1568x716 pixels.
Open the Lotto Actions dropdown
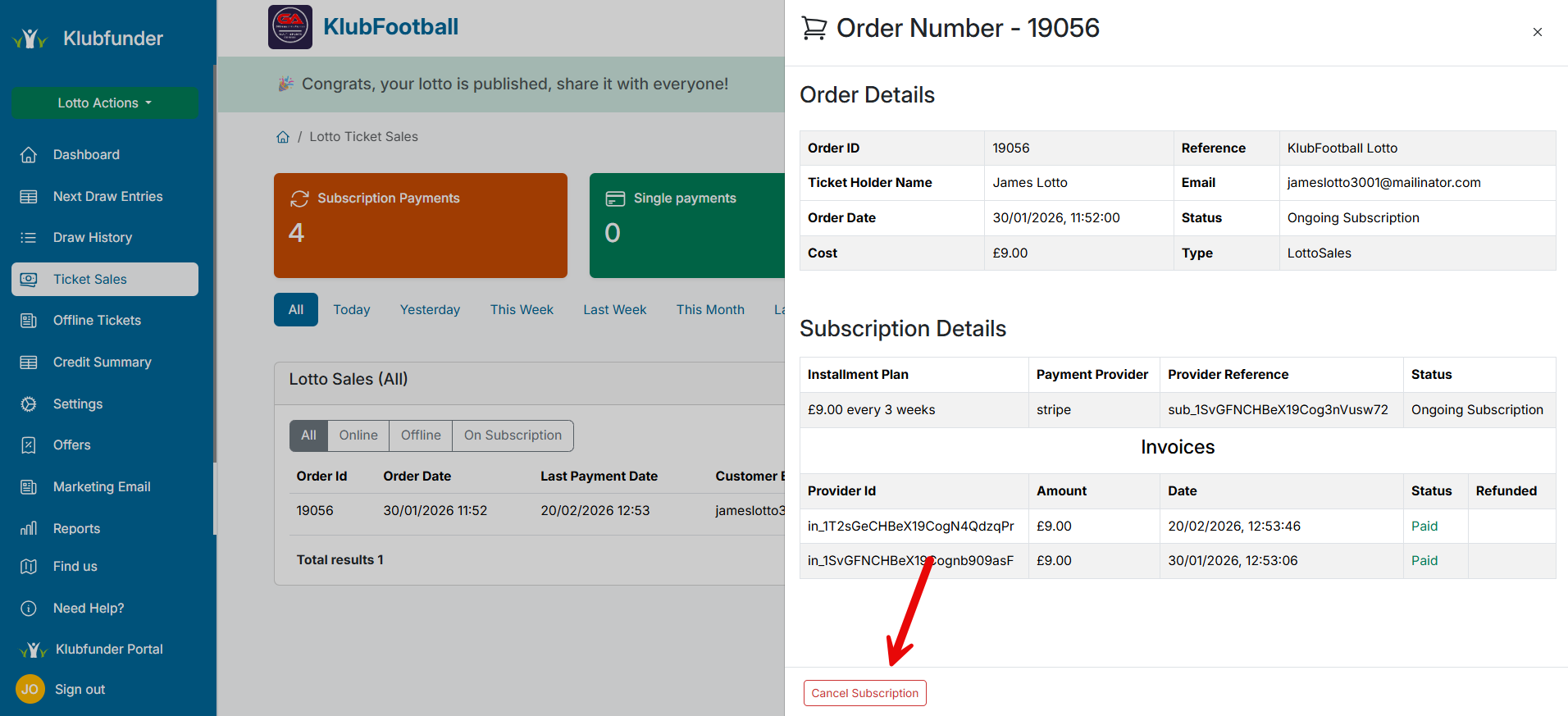pos(105,103)
